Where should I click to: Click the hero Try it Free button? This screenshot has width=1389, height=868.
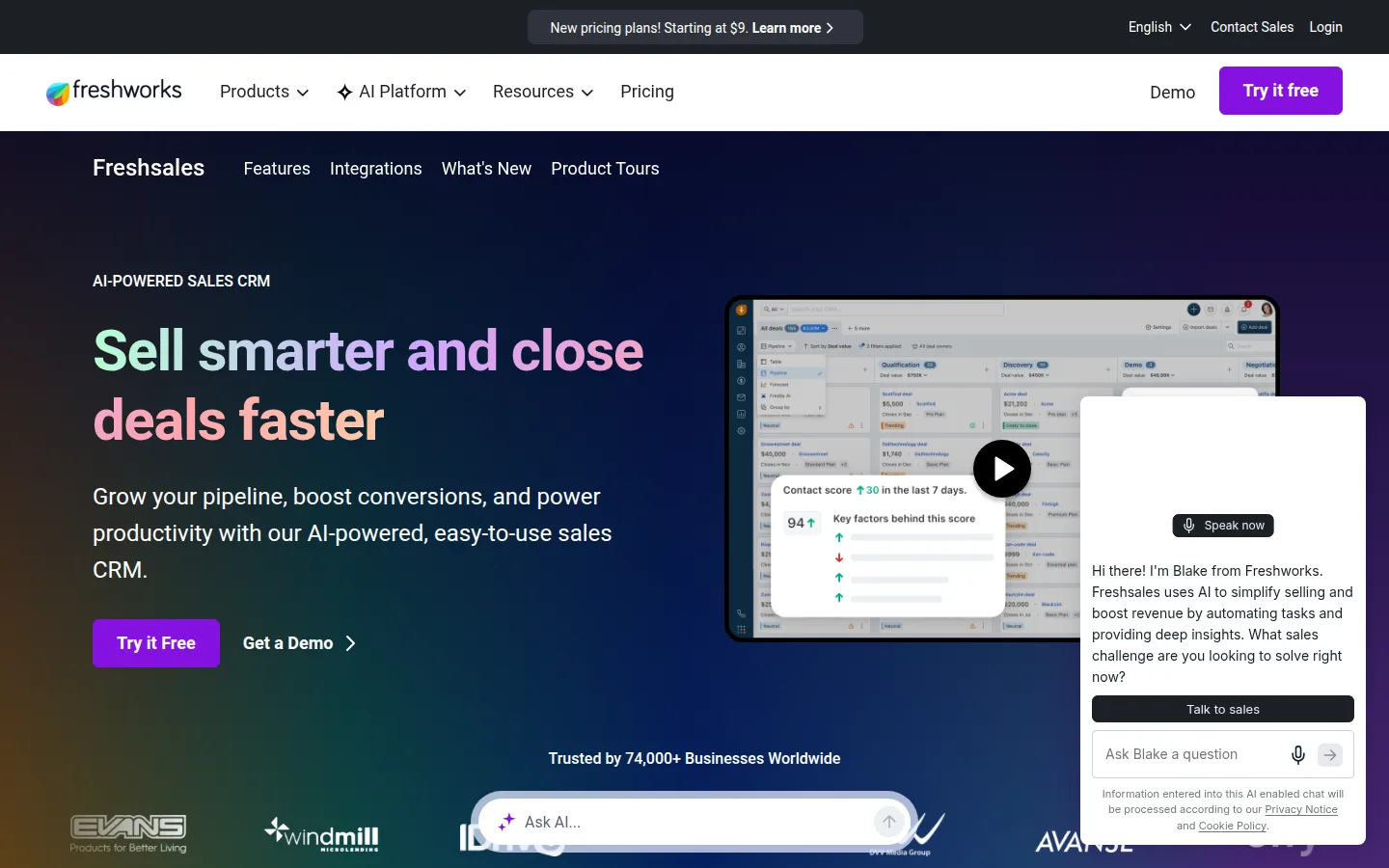point(156,643)
